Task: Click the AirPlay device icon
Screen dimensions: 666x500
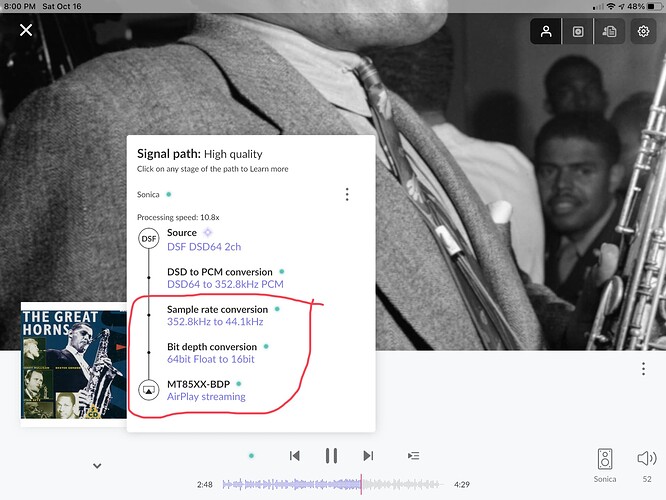Action: tap(149, 390)
